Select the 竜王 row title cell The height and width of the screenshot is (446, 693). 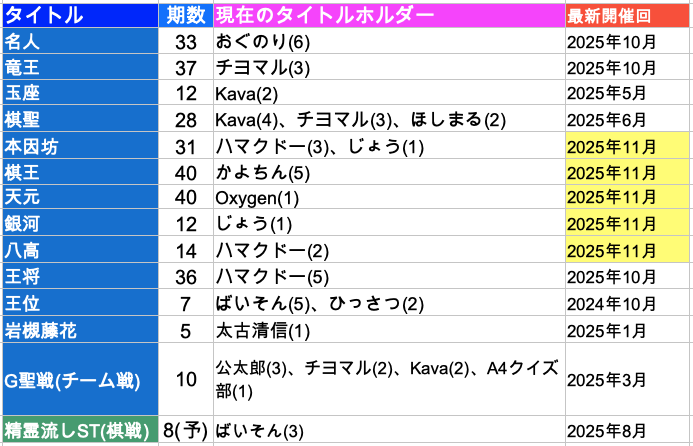point(80,68)
